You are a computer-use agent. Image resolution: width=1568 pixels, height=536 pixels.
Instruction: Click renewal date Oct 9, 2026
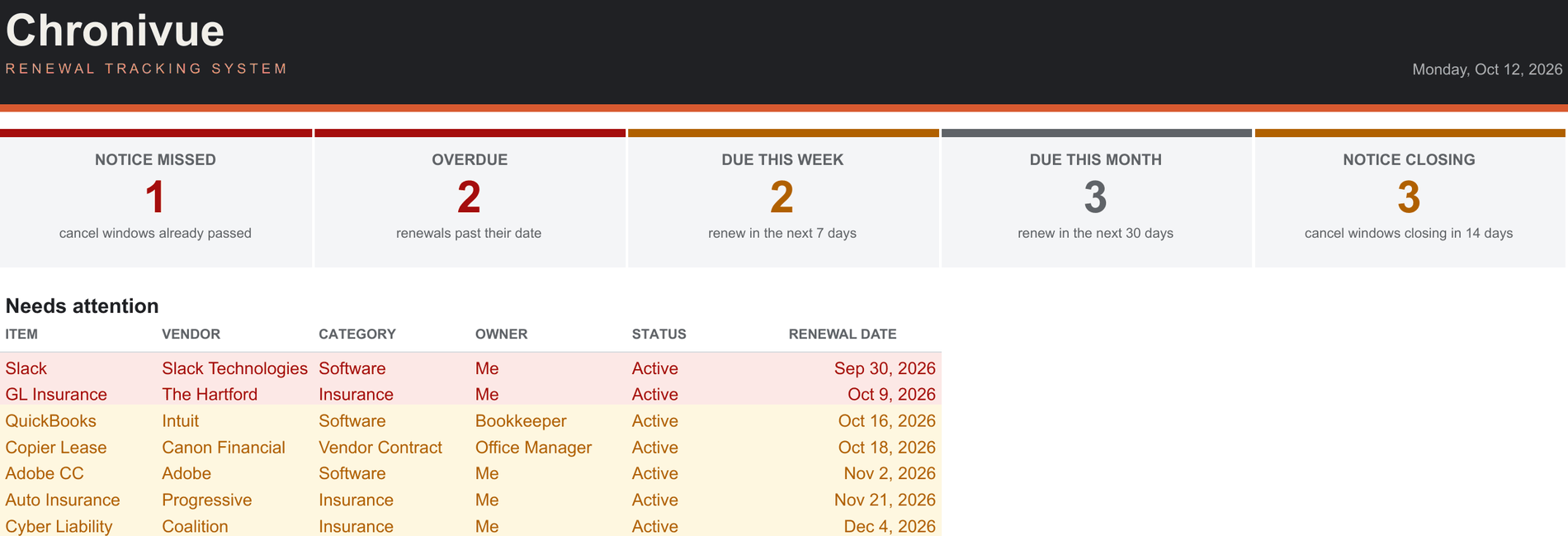tap(891, 395)
